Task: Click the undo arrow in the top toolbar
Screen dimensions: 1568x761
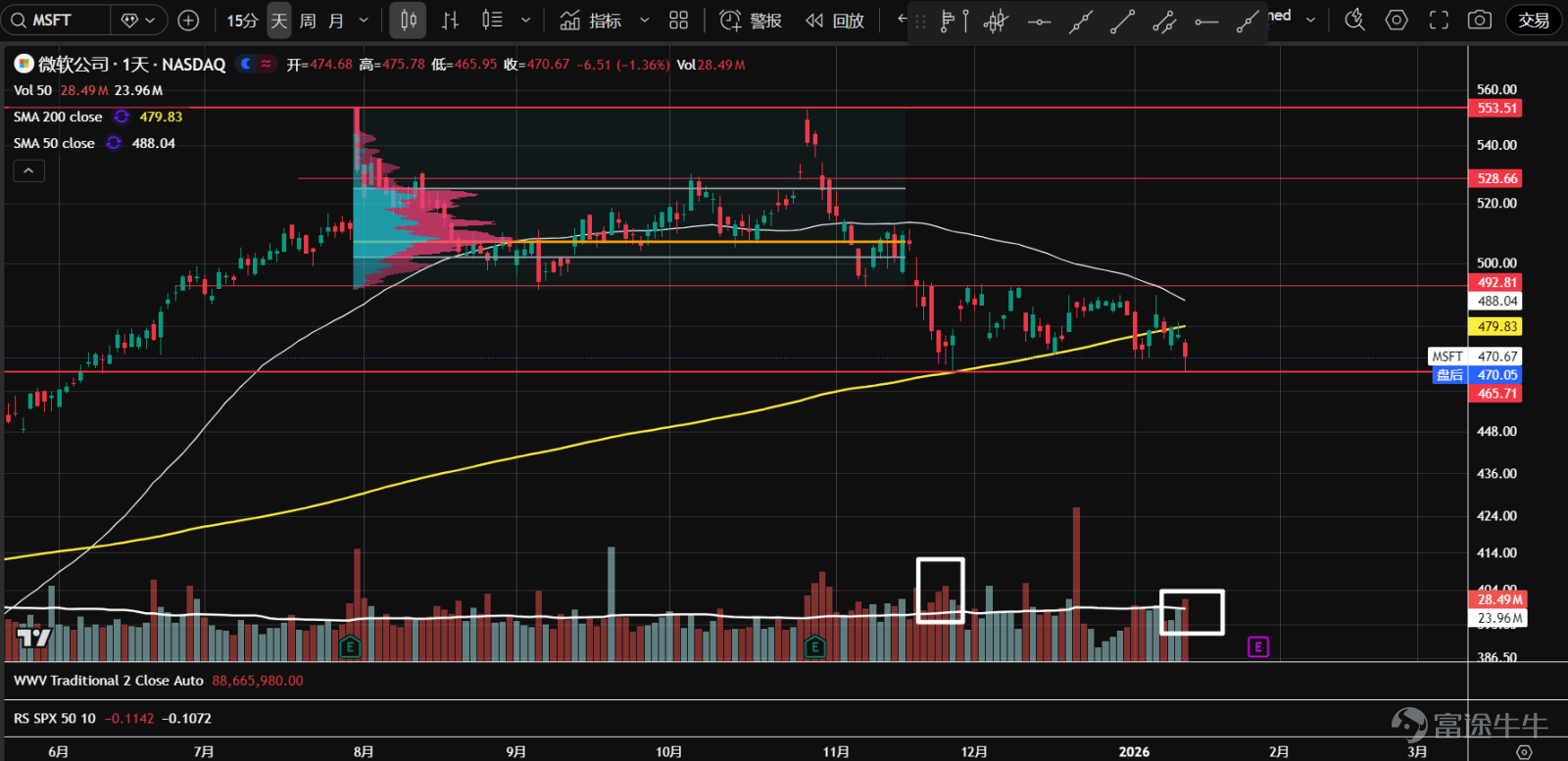Action: (902, 19)
